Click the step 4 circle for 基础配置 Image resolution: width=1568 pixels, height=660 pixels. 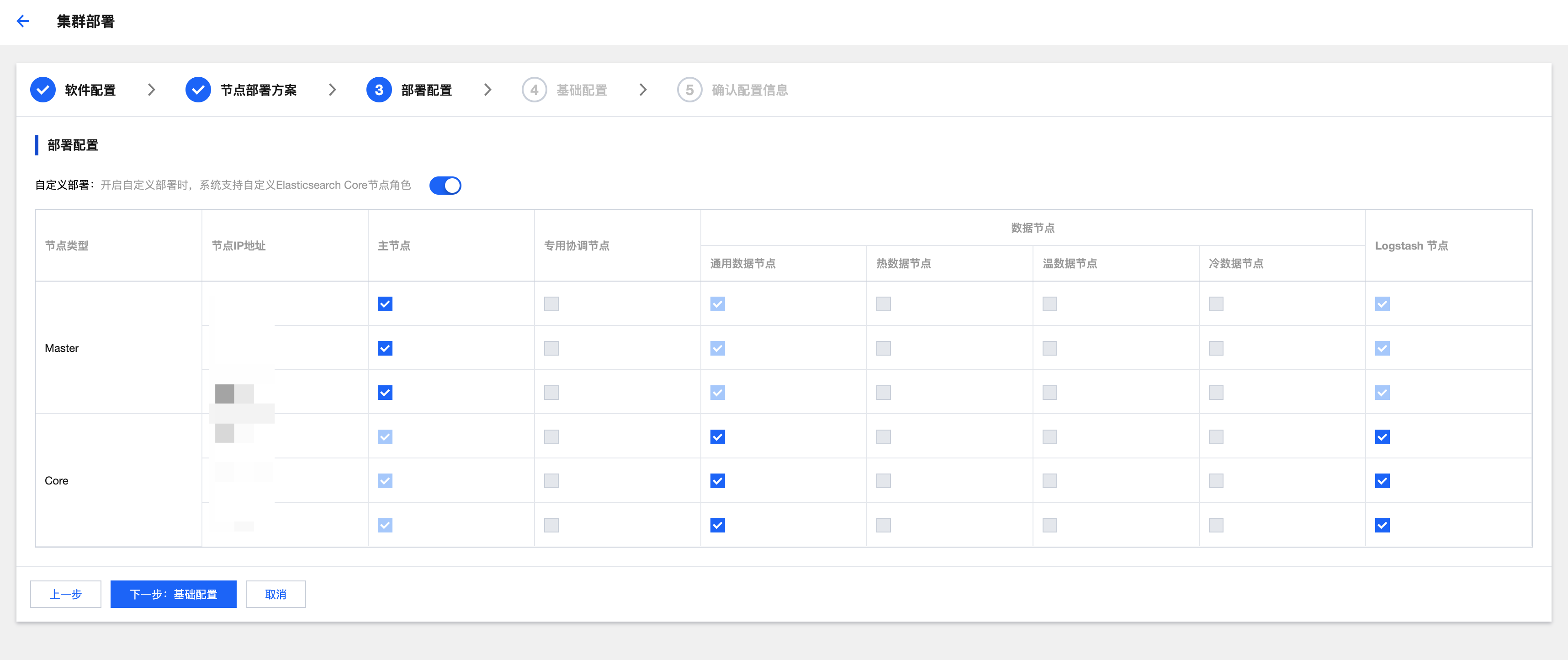(x=534, y=90)
